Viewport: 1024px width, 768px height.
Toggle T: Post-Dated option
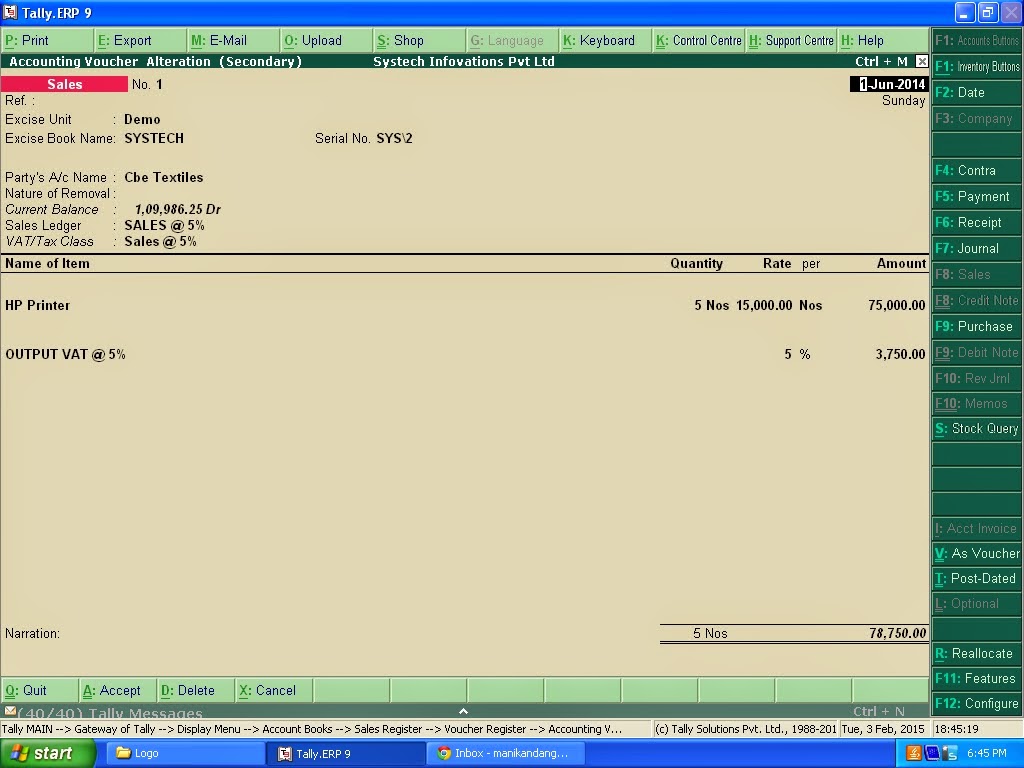coord(976,579)
